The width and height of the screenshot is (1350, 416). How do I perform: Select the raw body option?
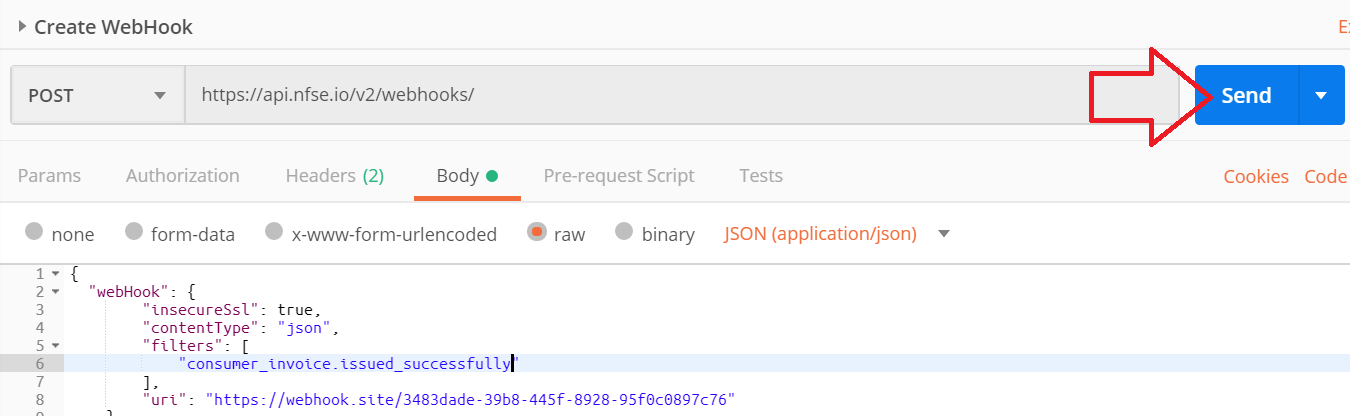pyautogui.click(x=537, y=233)
